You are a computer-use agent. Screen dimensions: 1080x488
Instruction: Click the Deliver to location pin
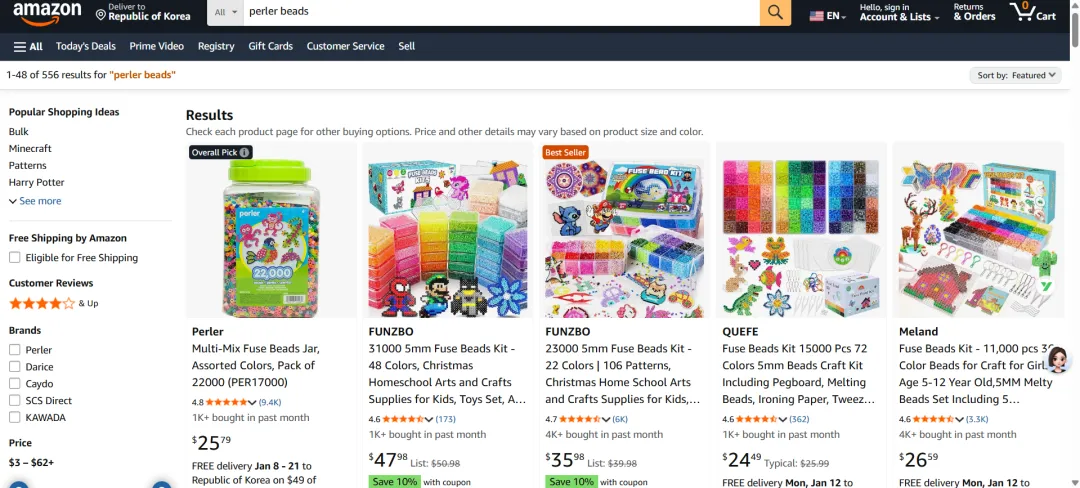101,15
